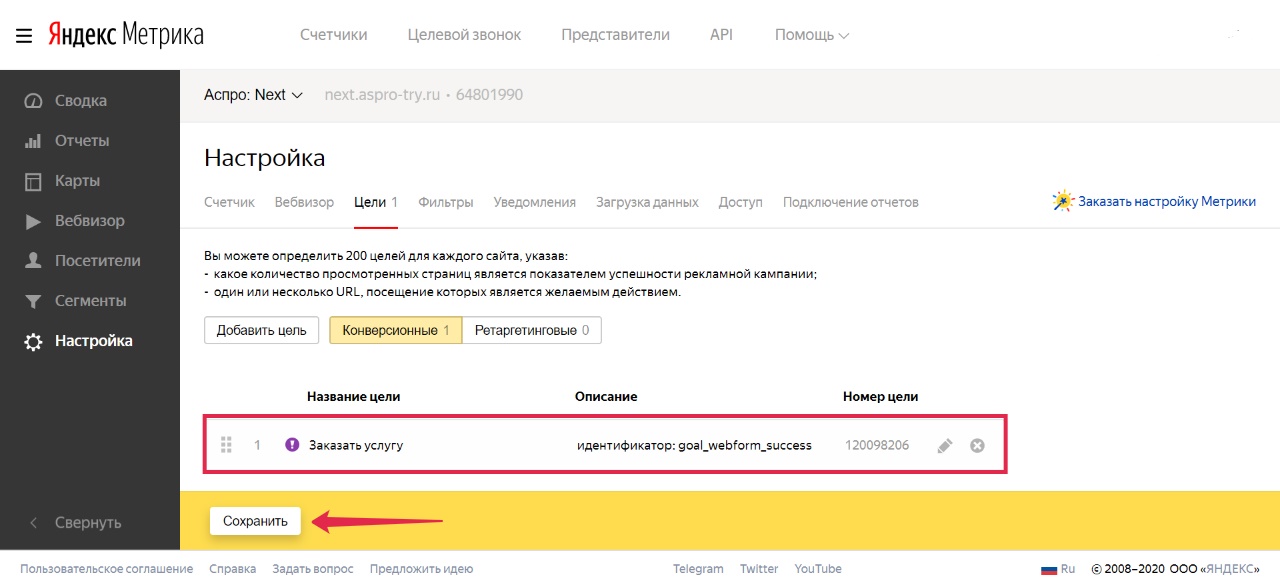The image size is (1280, 586).
Task: Switch to the Счетчик tab
Action: 229,202
